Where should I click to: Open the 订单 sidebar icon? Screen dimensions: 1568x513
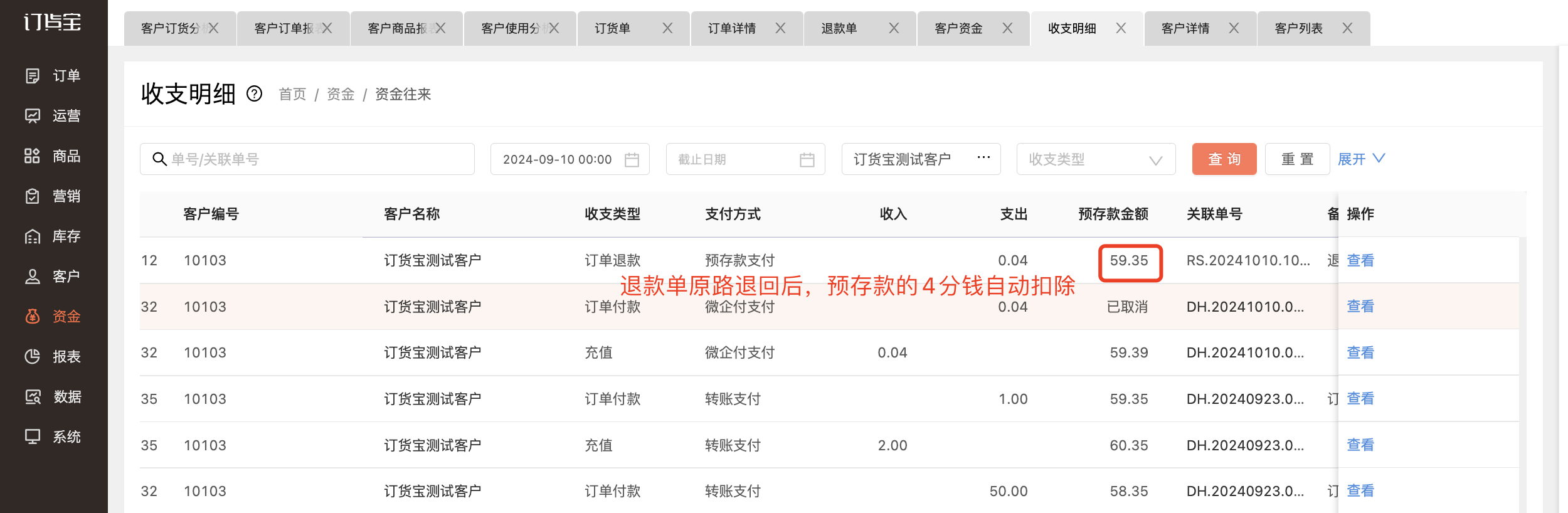click(x=33, y=76)
